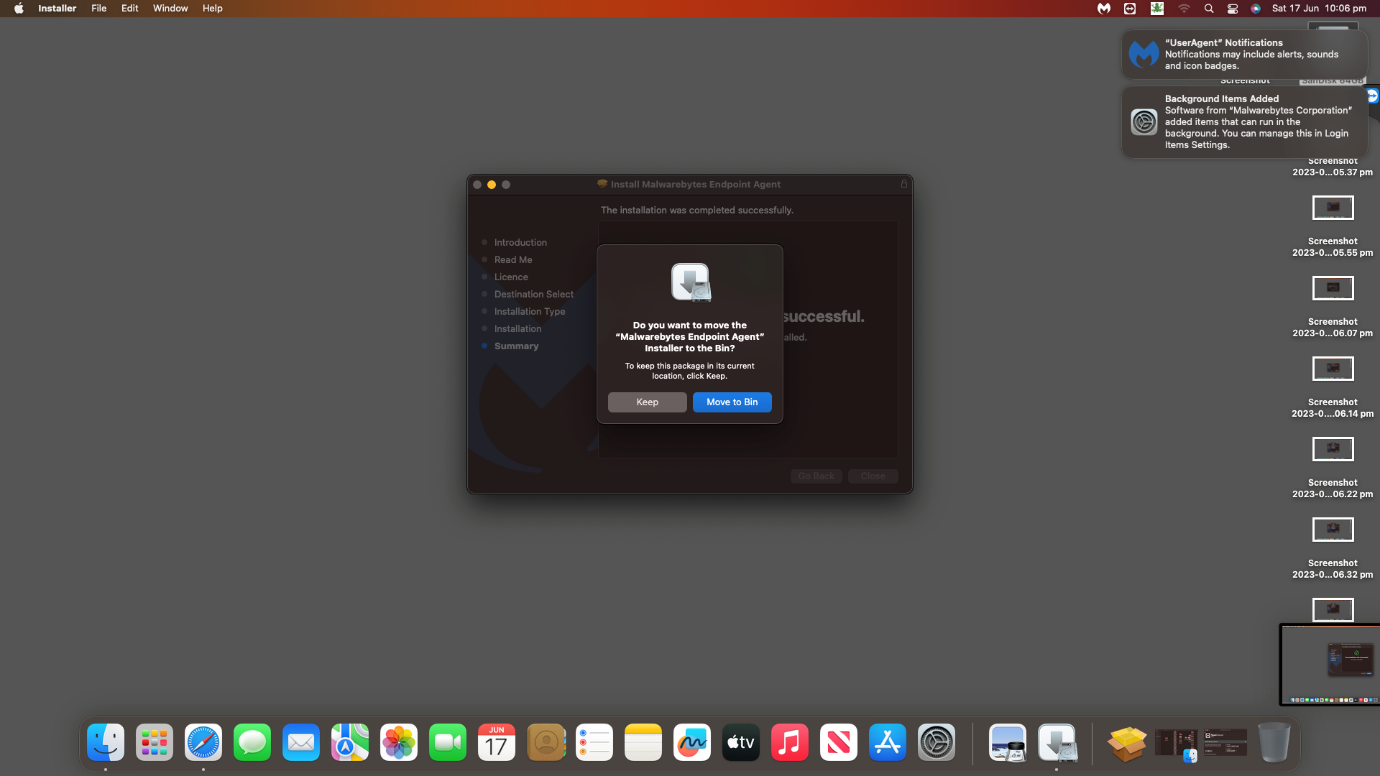The height and width of the screenshot is (776, 1380).
Task: Open Calendar from the Dock
Action: pyautogui.click(x=497, y=742)
